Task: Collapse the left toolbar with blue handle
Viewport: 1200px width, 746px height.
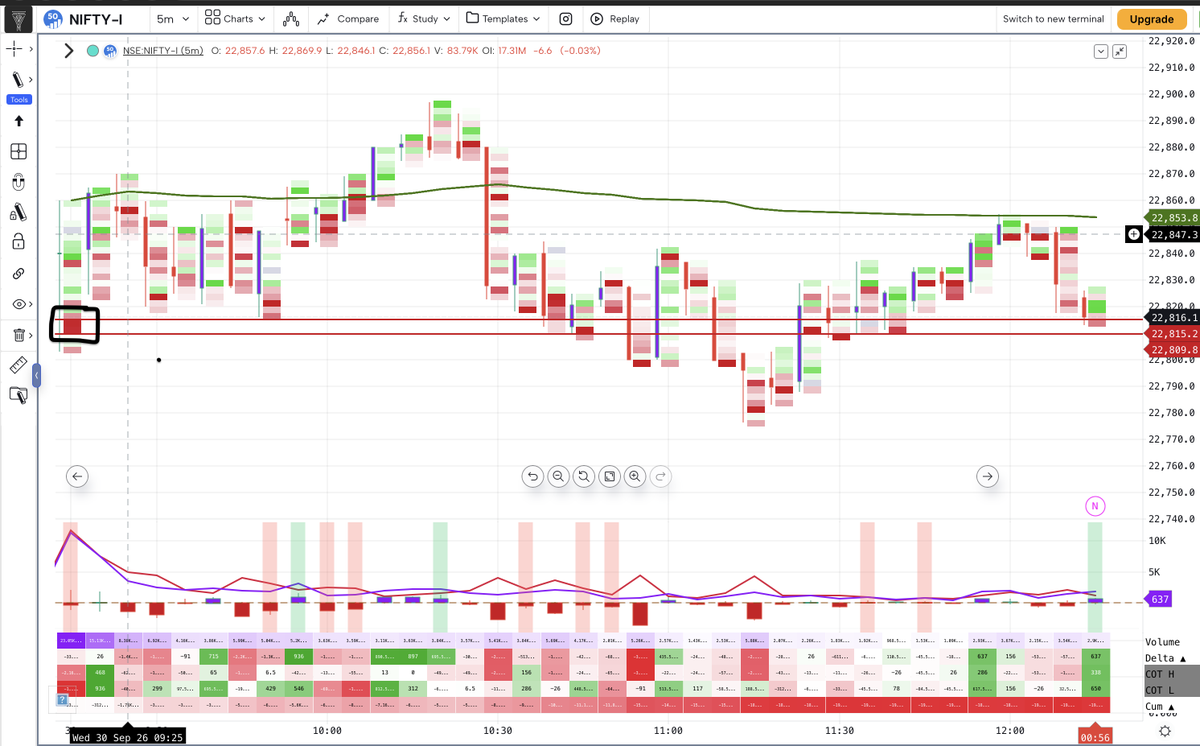Action: (x=36, y=375)
